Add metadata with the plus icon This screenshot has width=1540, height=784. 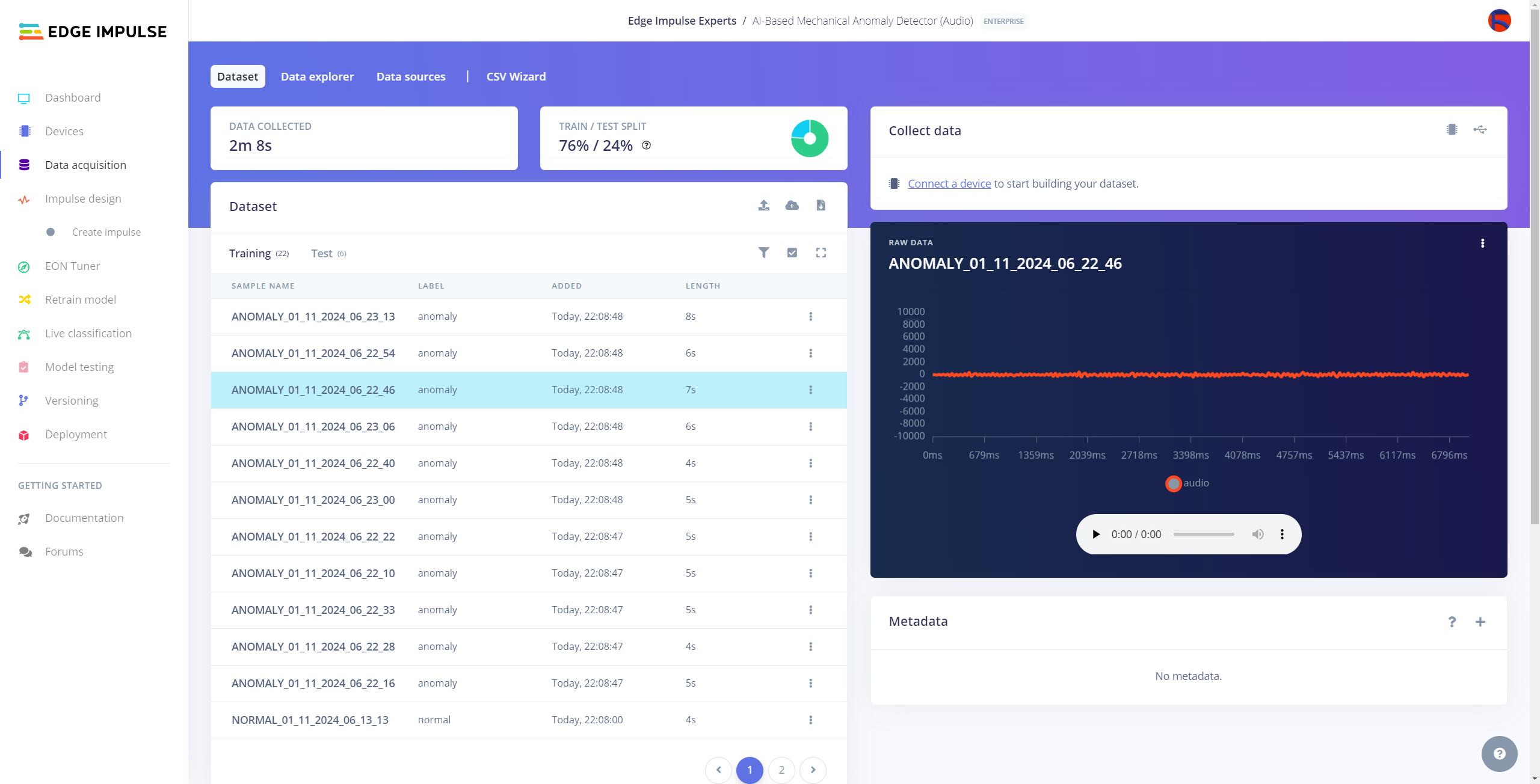(1480, 622)
